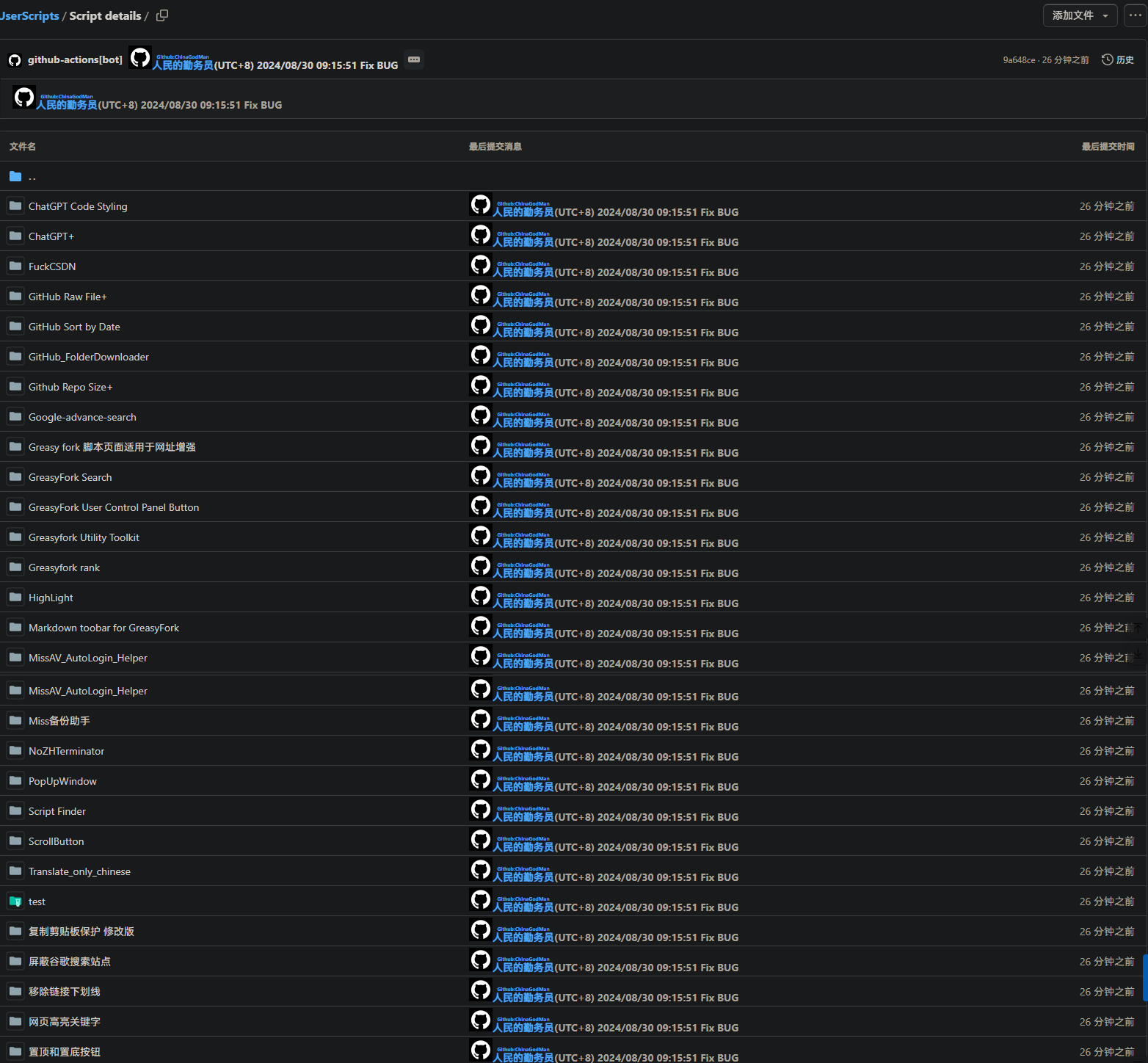Click the scroll-to-bottom arrow button

pos(1138,653)
